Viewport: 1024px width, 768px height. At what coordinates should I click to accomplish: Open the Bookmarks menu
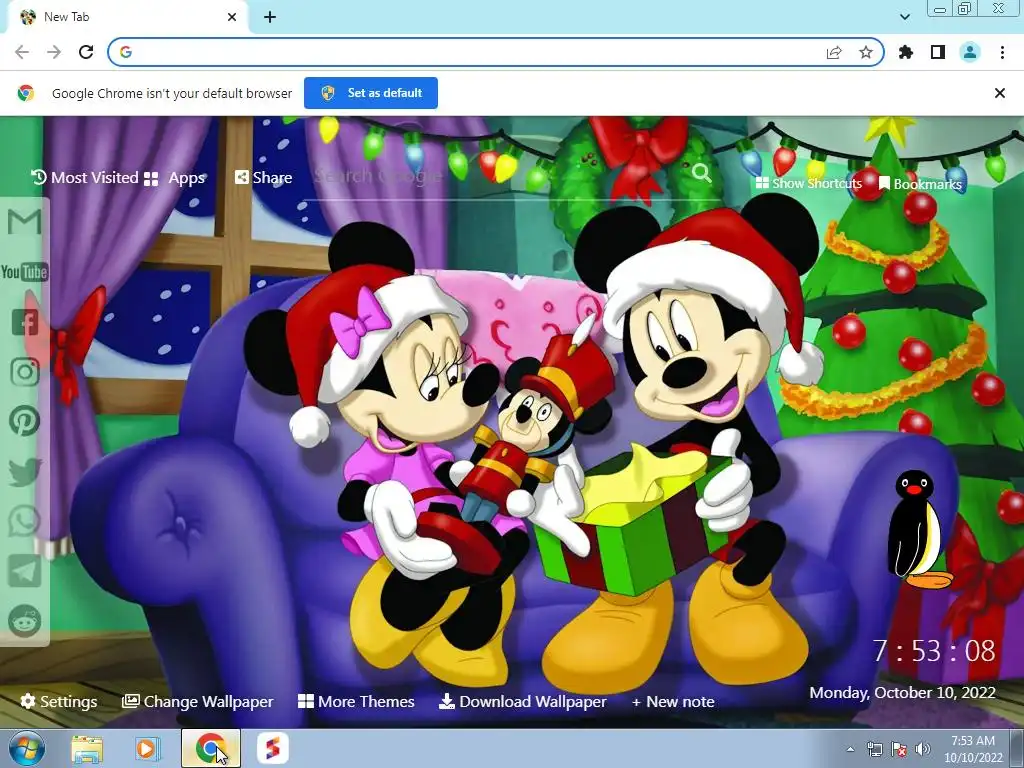coord(920,184)
